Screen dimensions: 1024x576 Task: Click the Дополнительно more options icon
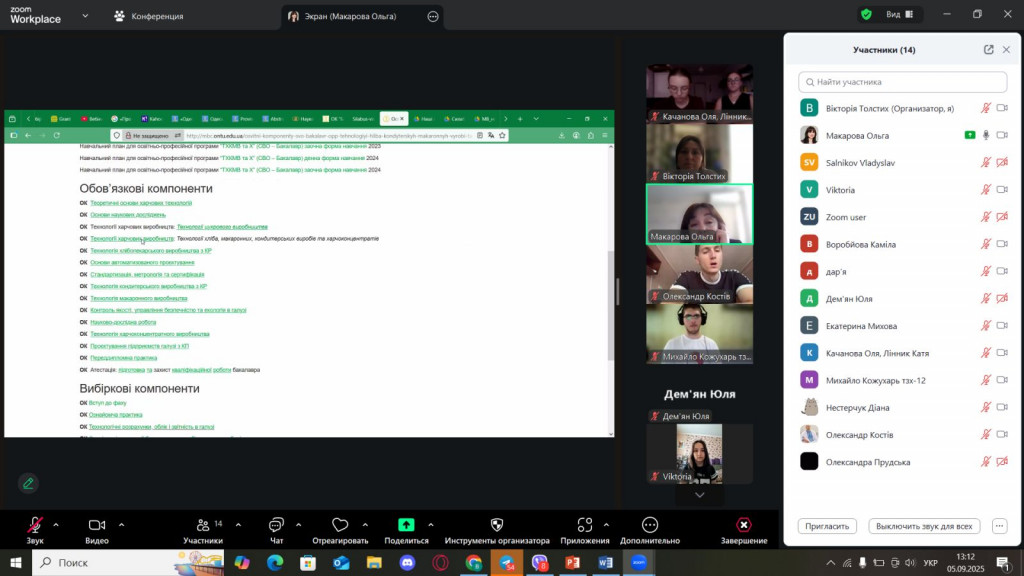pyautogui.click(x=650, y=525)
